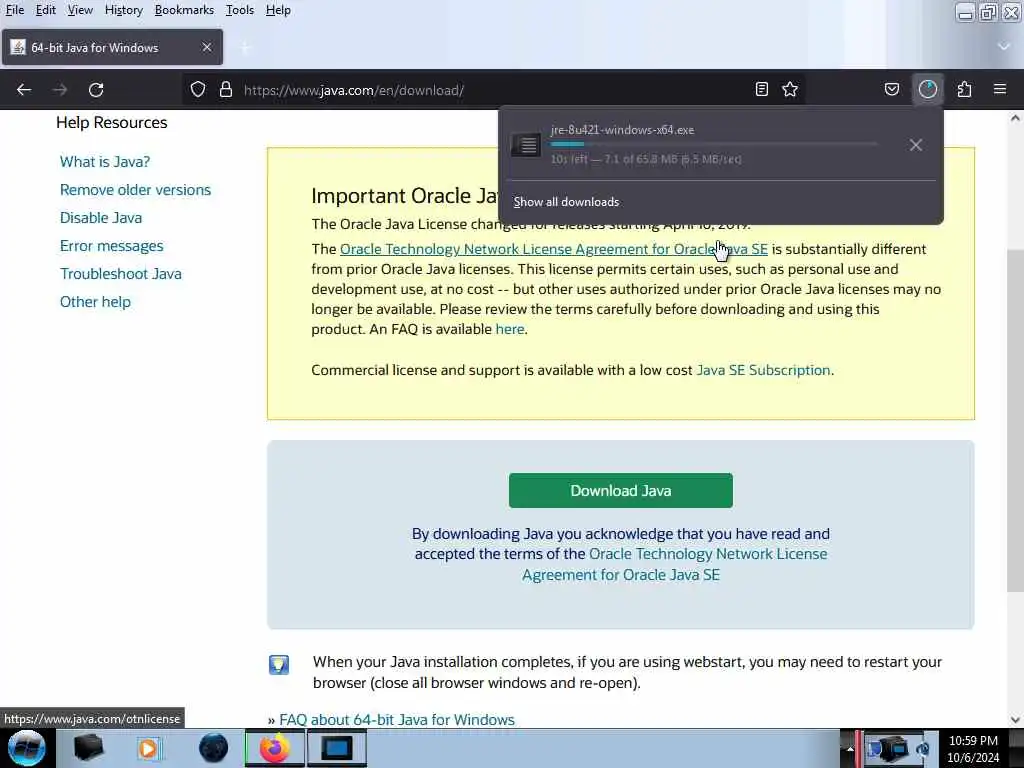Open the Extensions puzzle icon
The width and height of the screenshot is (1024, 768).
pyautogui.click(x=965, y=89)
